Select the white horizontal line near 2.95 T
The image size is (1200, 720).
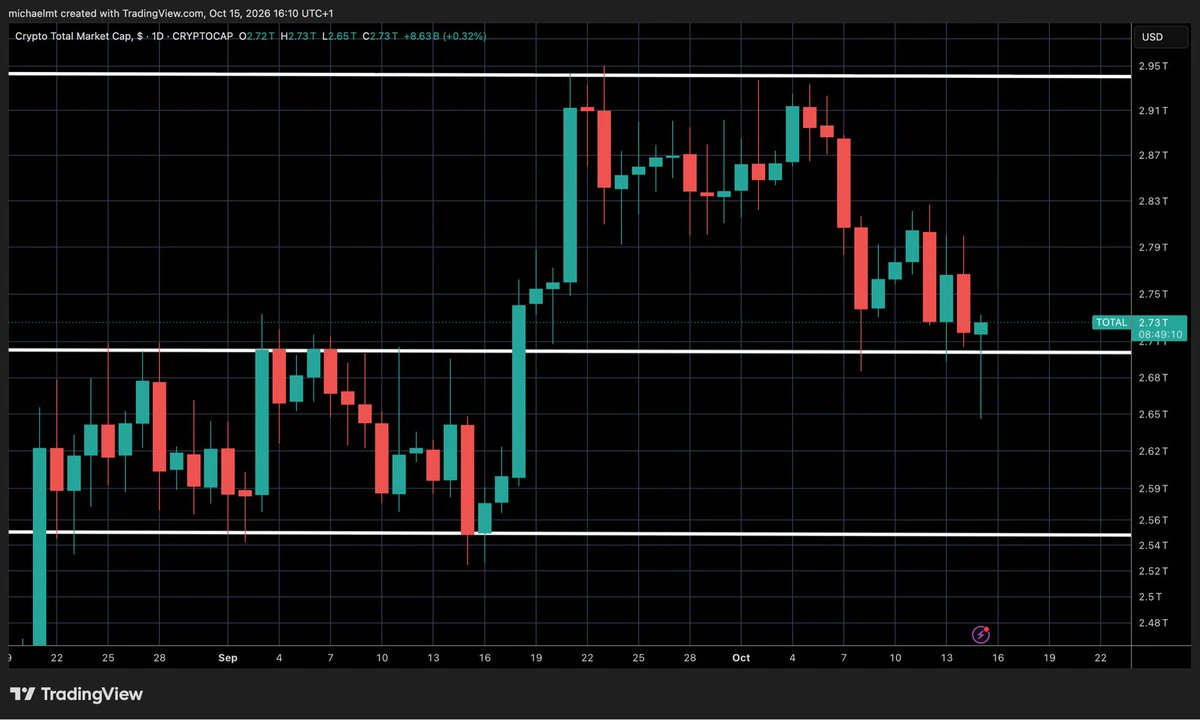[570, 75]
